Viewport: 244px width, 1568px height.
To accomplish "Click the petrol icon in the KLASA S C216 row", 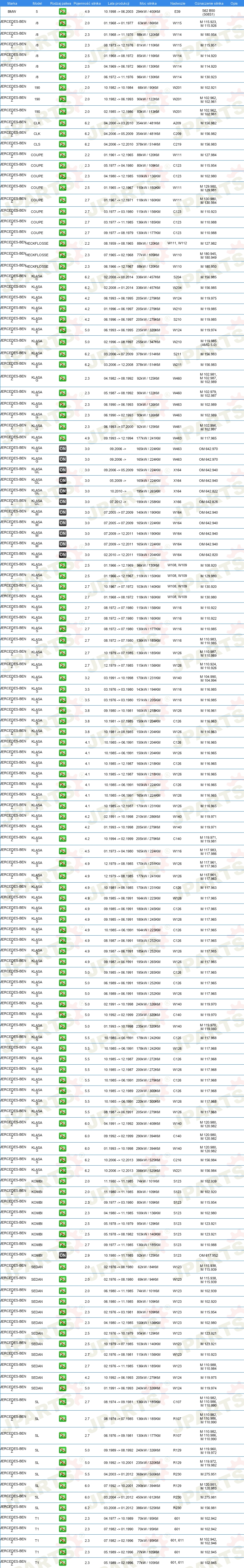I will tap(62, 1160).
